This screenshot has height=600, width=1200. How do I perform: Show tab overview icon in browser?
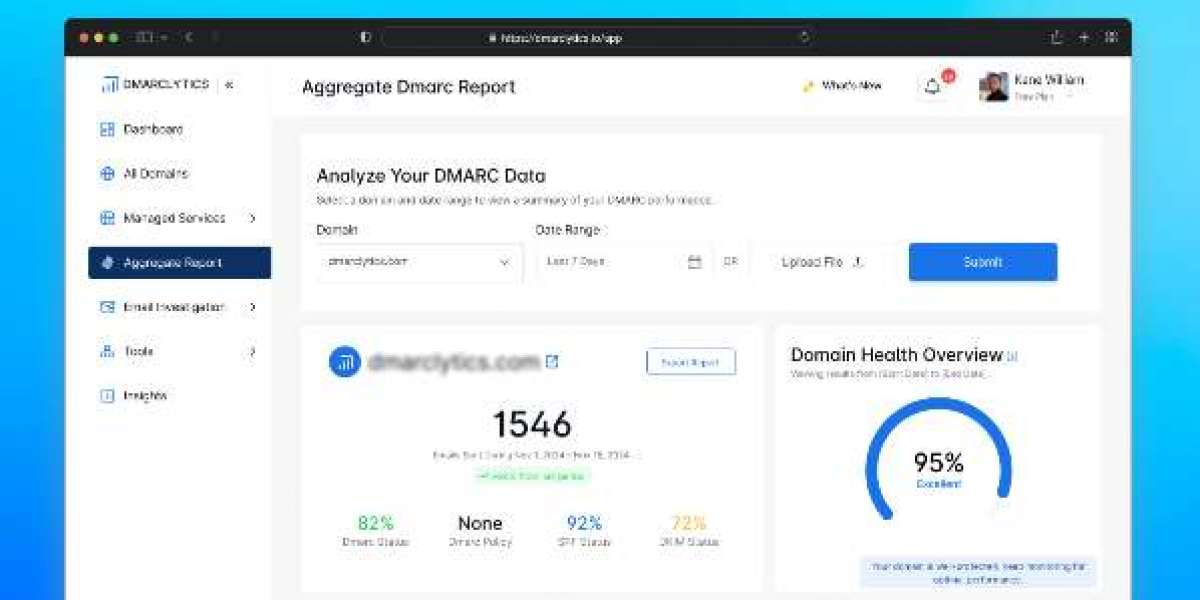click(x=1111, y=37)
